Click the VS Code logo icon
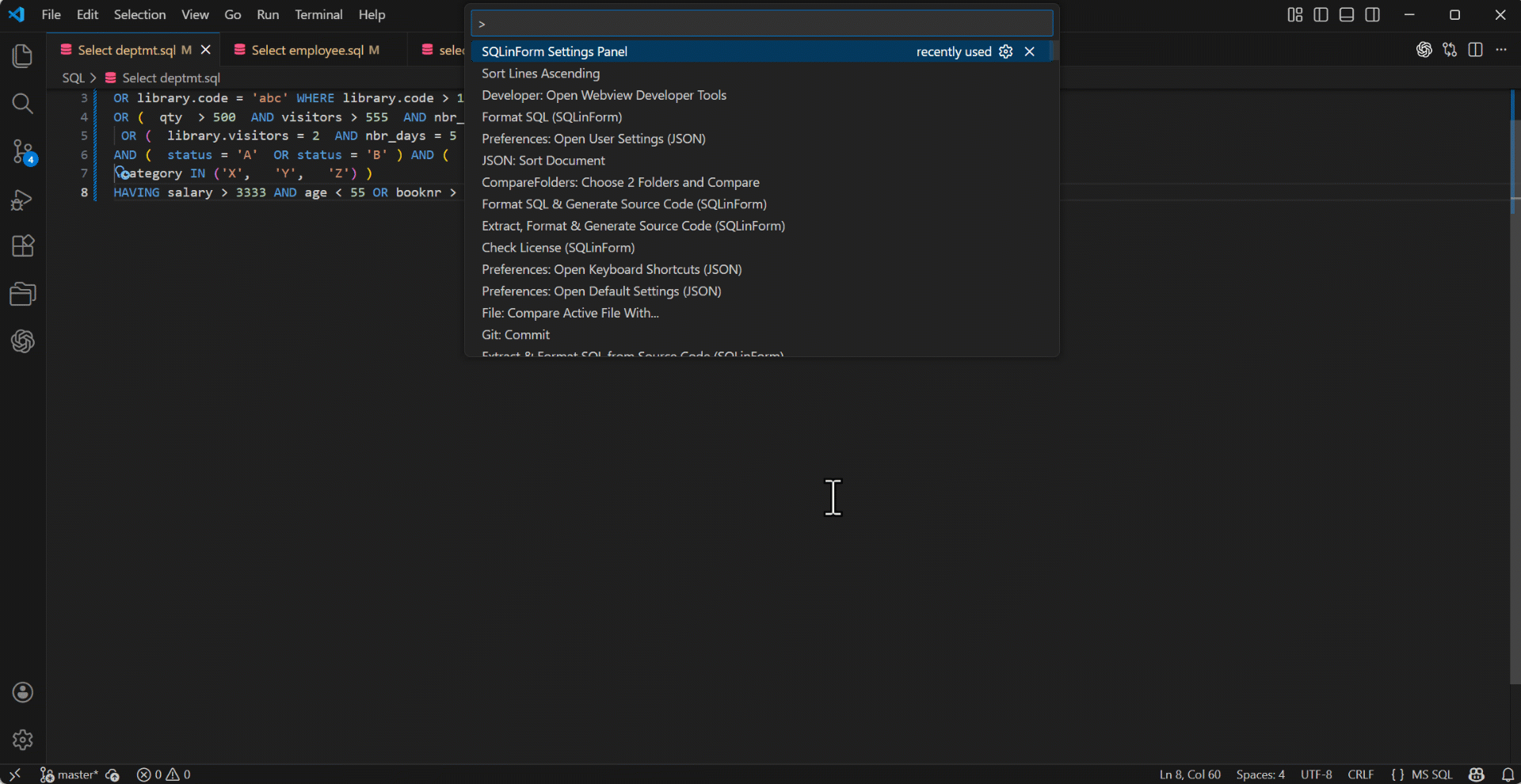Viewport: 1521px width, 784px height. click(16, 14)
